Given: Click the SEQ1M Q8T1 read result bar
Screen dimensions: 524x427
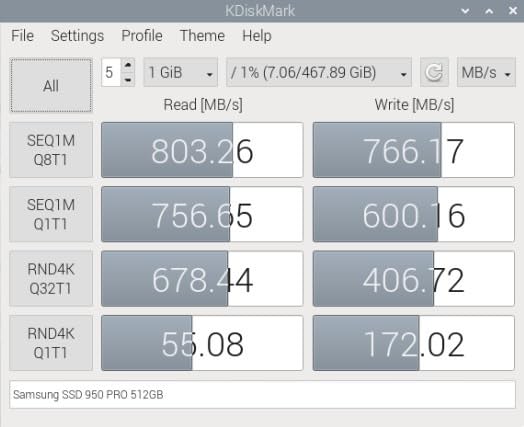Looking at the screenshot, I should [202, 150].
